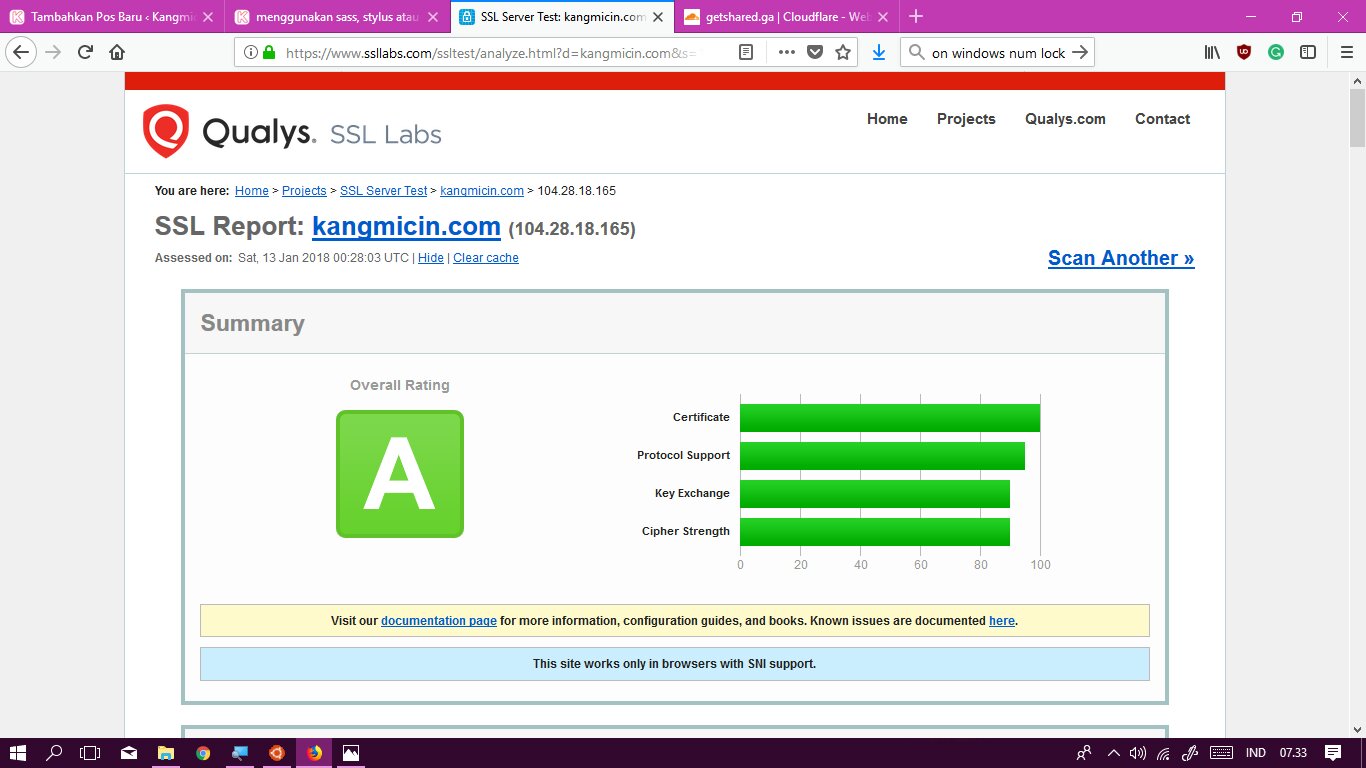Click the IND input language indicator
This screenshot has width=1366, height=768.
(1256, 753)
